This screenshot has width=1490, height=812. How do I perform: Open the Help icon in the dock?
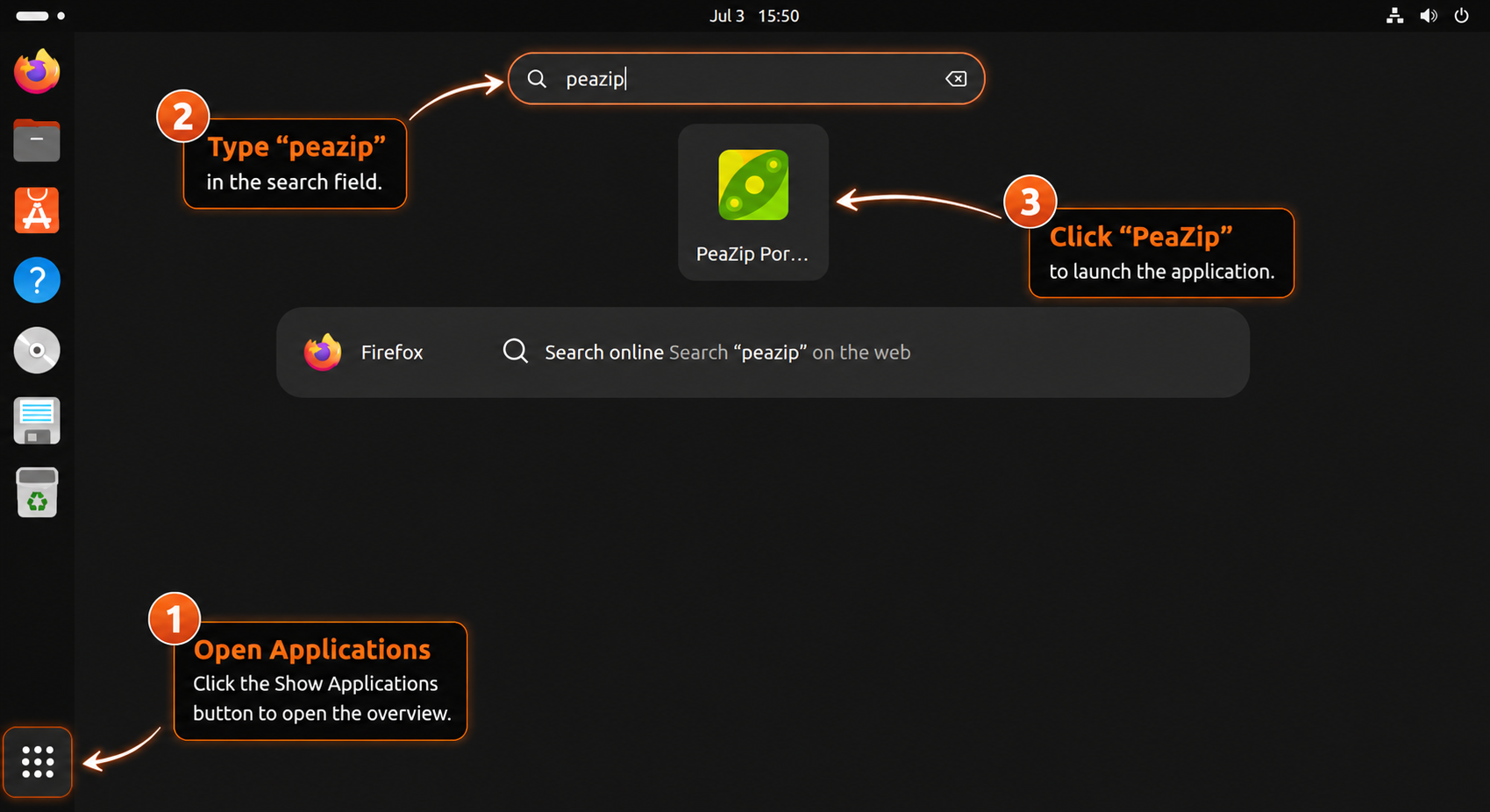point(37,281)
